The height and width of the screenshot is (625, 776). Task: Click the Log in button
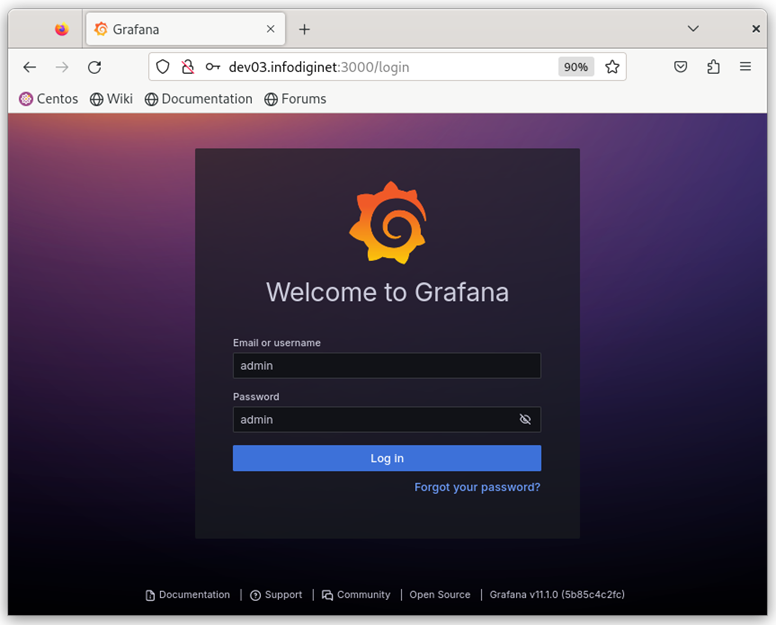coord(387,458)
